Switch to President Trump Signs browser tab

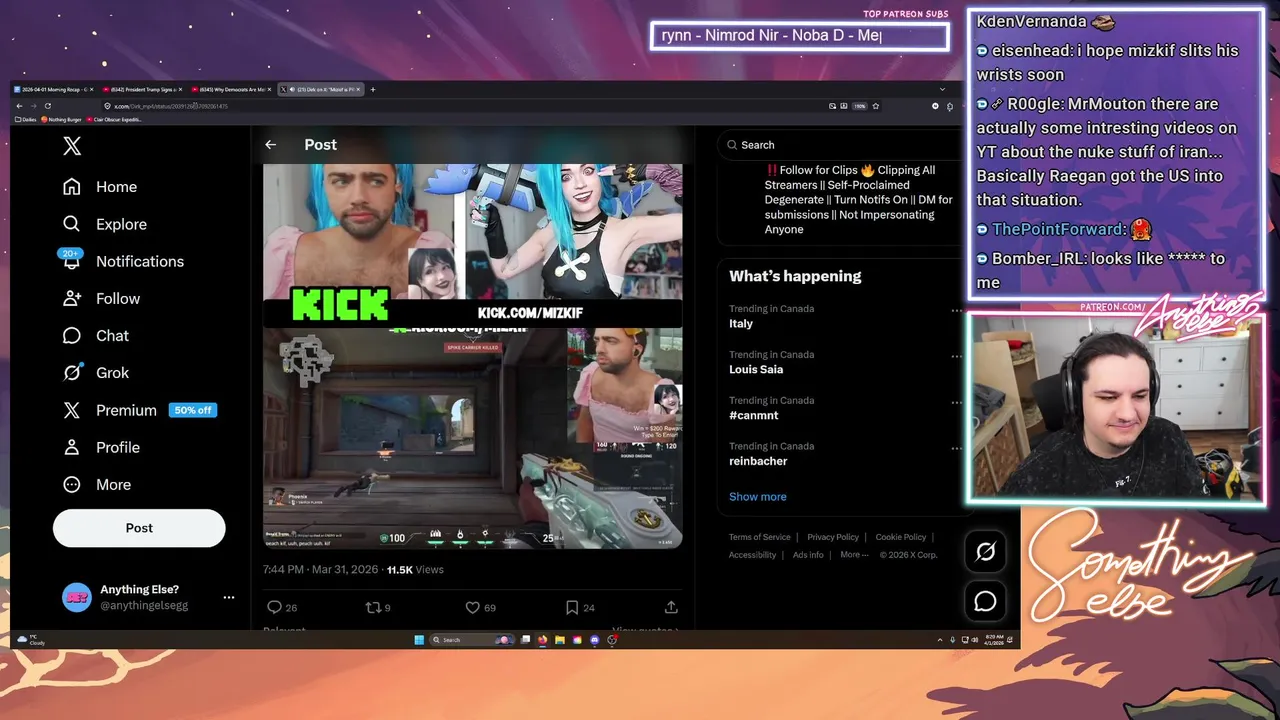(143, 90)
